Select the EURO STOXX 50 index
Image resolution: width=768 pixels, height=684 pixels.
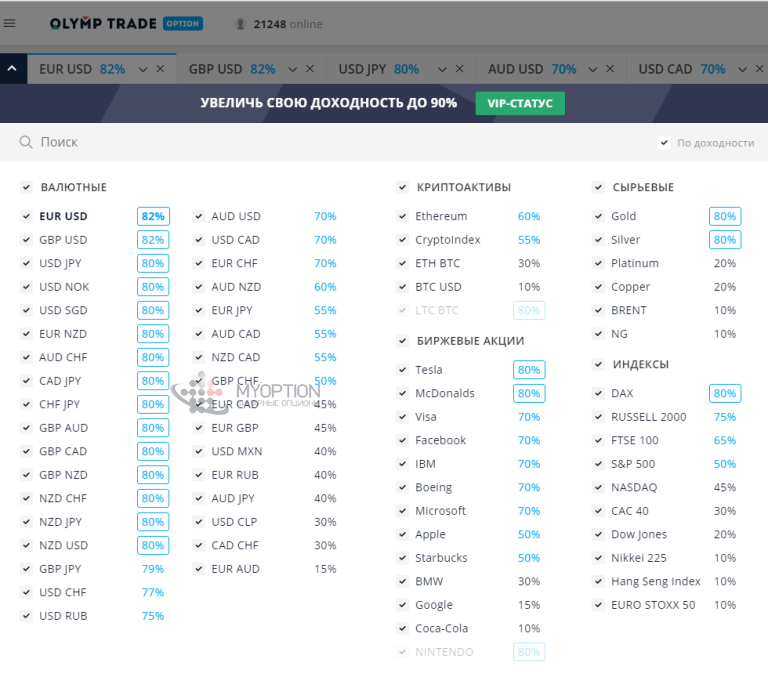(653, 605)
